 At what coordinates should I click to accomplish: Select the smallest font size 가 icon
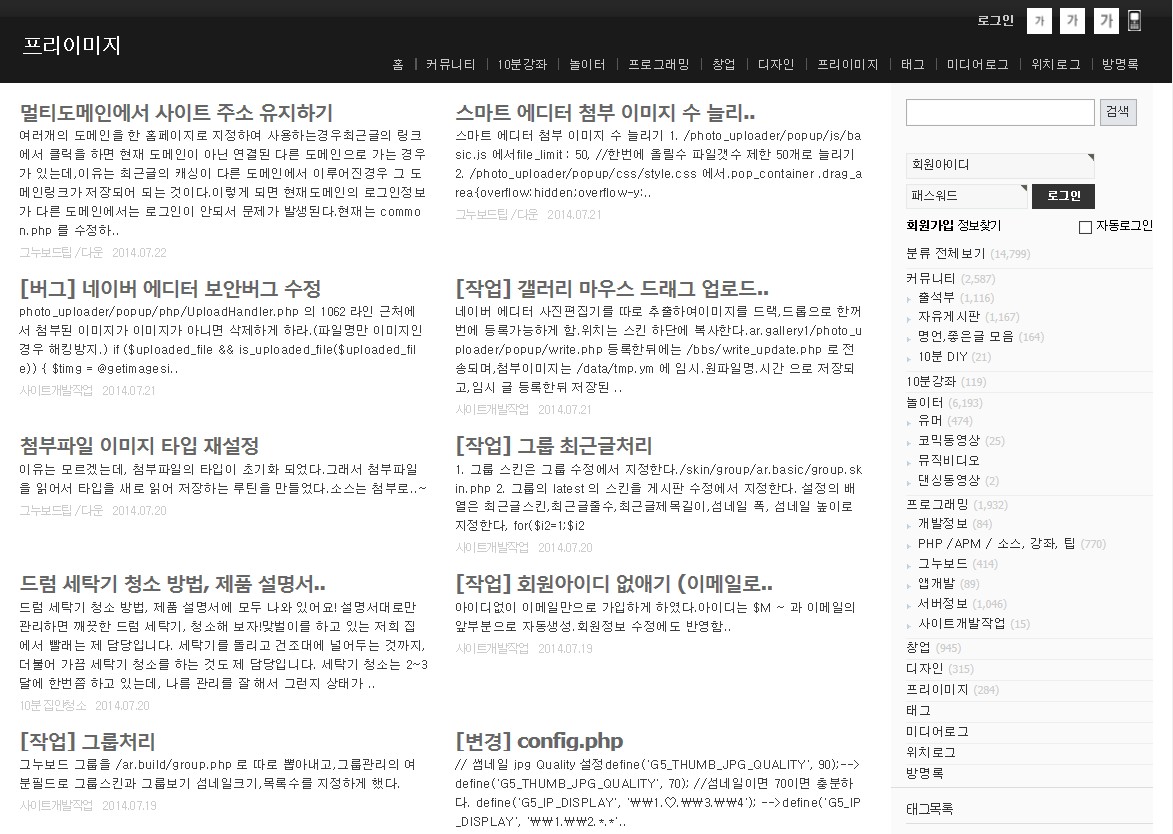click(x=1041, y=21)
